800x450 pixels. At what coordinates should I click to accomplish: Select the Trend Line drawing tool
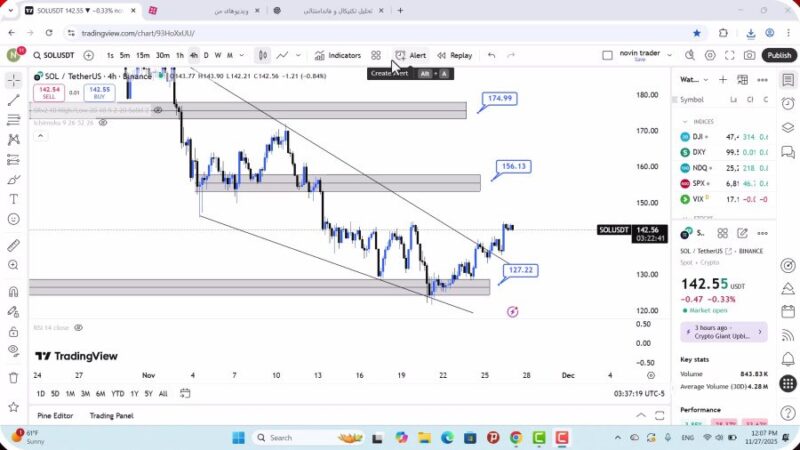[x=13, y=100]
